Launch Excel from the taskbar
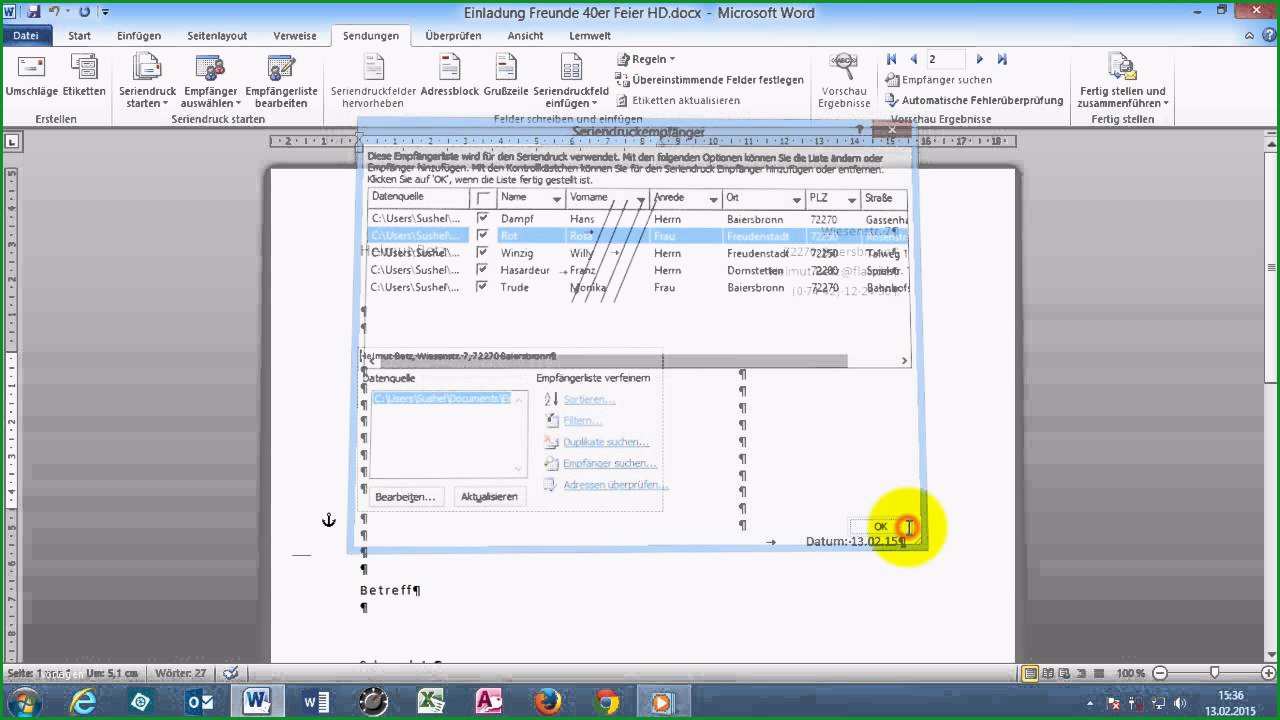Screen dimensions: 1280x720 [x=431, y=702]
